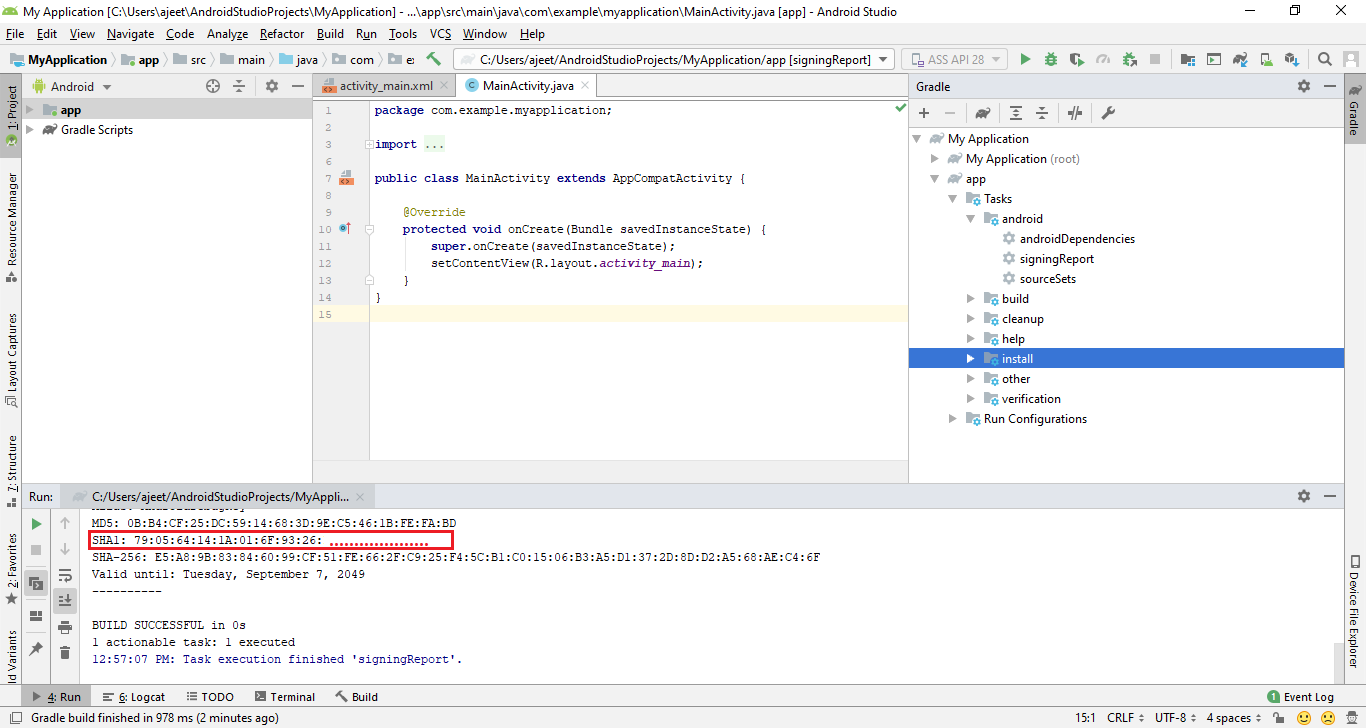Expand Gradle Scripts in Project tree

[x=30, y=130]
